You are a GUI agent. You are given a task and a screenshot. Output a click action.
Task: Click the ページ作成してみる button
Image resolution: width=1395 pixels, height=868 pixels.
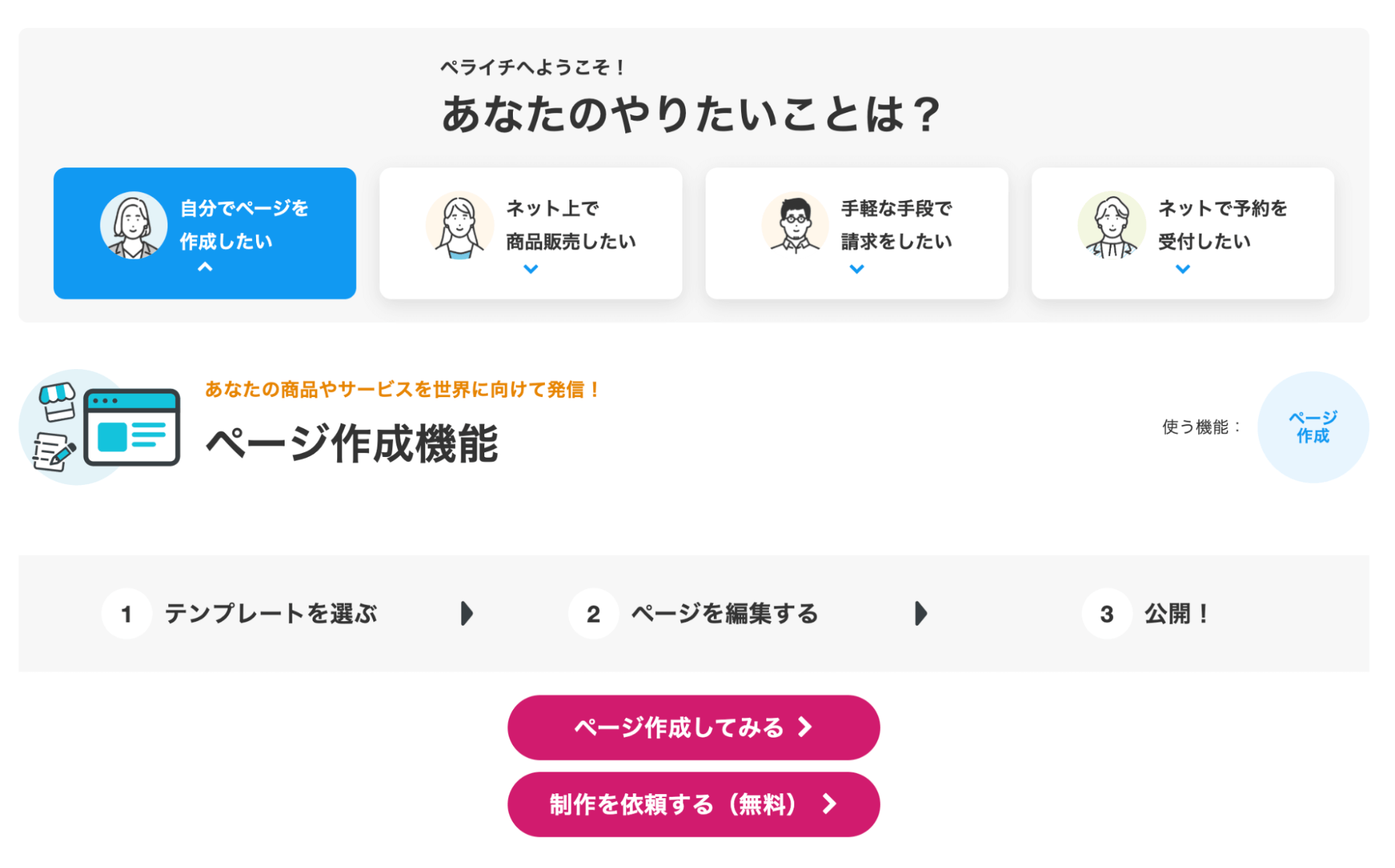694,726
